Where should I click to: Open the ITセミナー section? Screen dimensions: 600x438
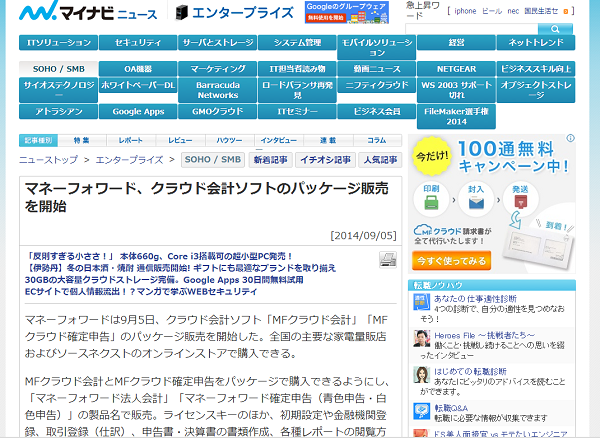(x=297, y=111)
